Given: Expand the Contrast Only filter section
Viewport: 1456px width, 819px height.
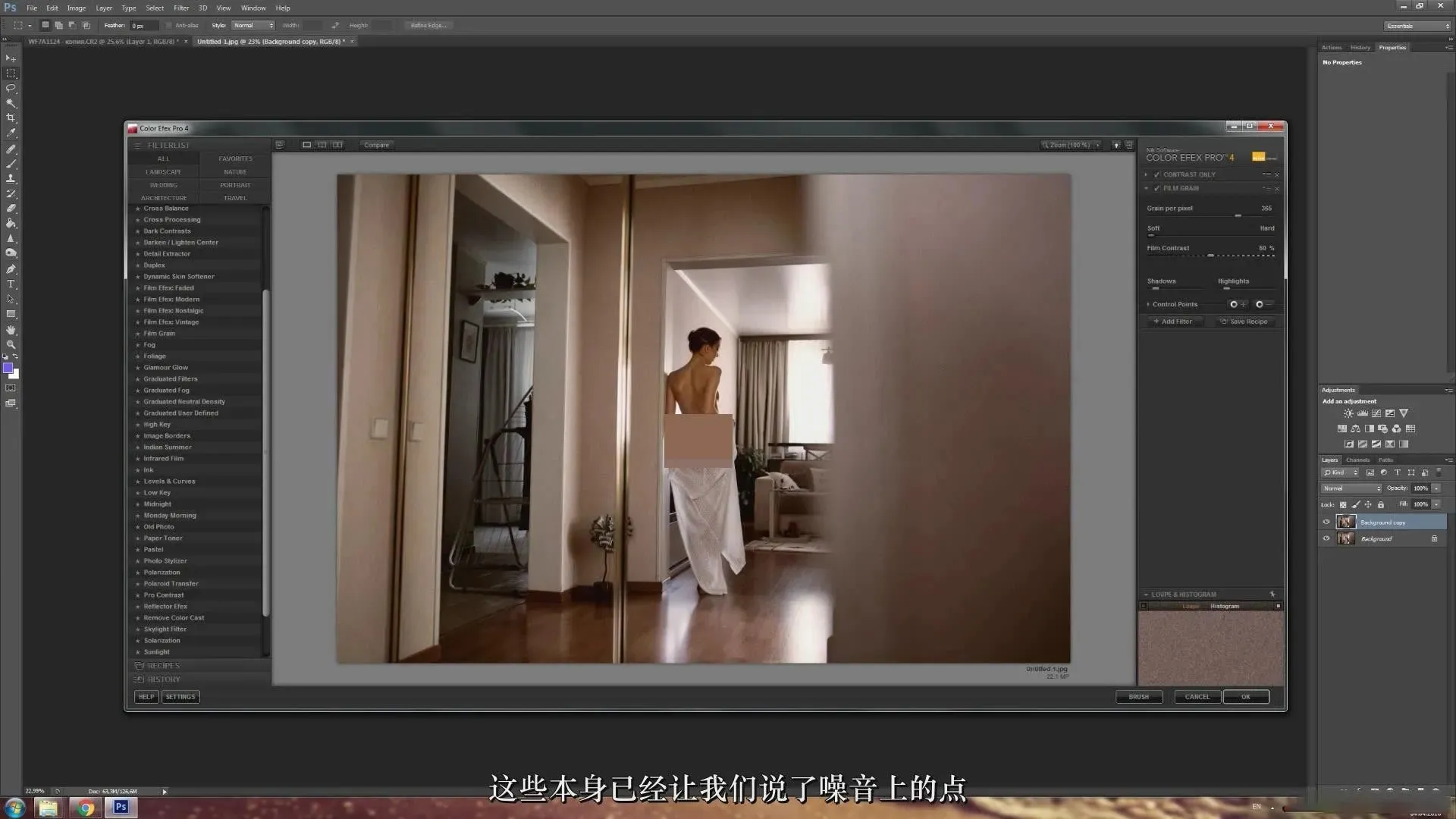Looking at the screenshot, I should tap(1147, 174).
